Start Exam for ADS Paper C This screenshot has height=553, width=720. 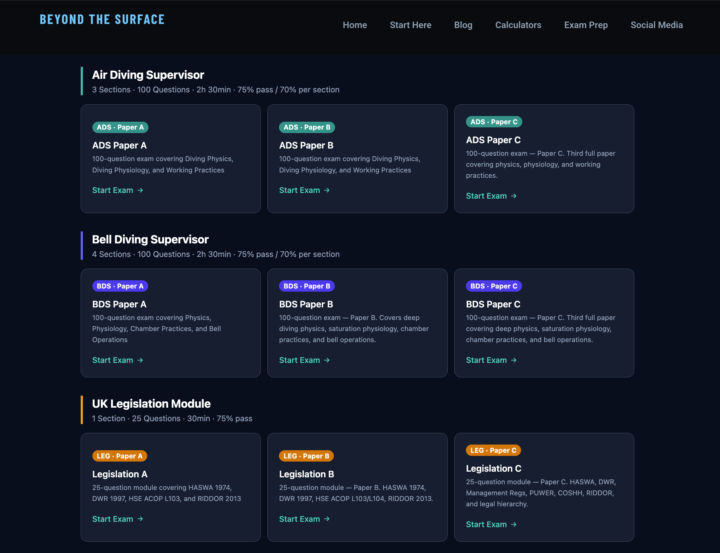click(x=491, y=196)
